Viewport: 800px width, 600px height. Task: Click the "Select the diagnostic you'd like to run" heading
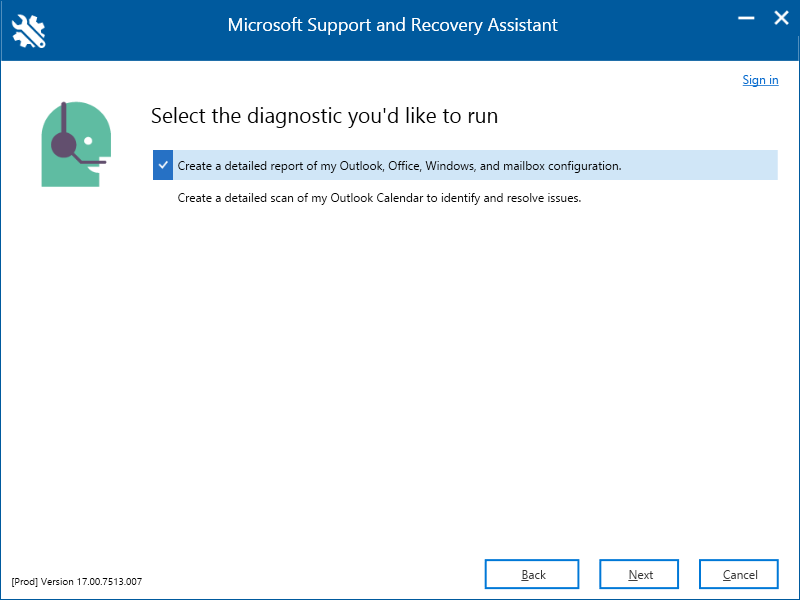[x=324, y=116]
